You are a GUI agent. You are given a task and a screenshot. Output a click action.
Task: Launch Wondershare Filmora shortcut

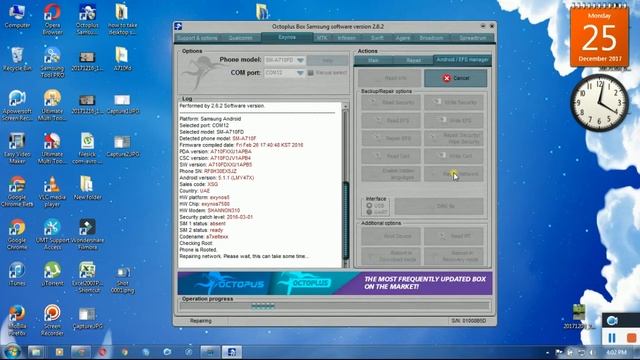tap(87, 235)
